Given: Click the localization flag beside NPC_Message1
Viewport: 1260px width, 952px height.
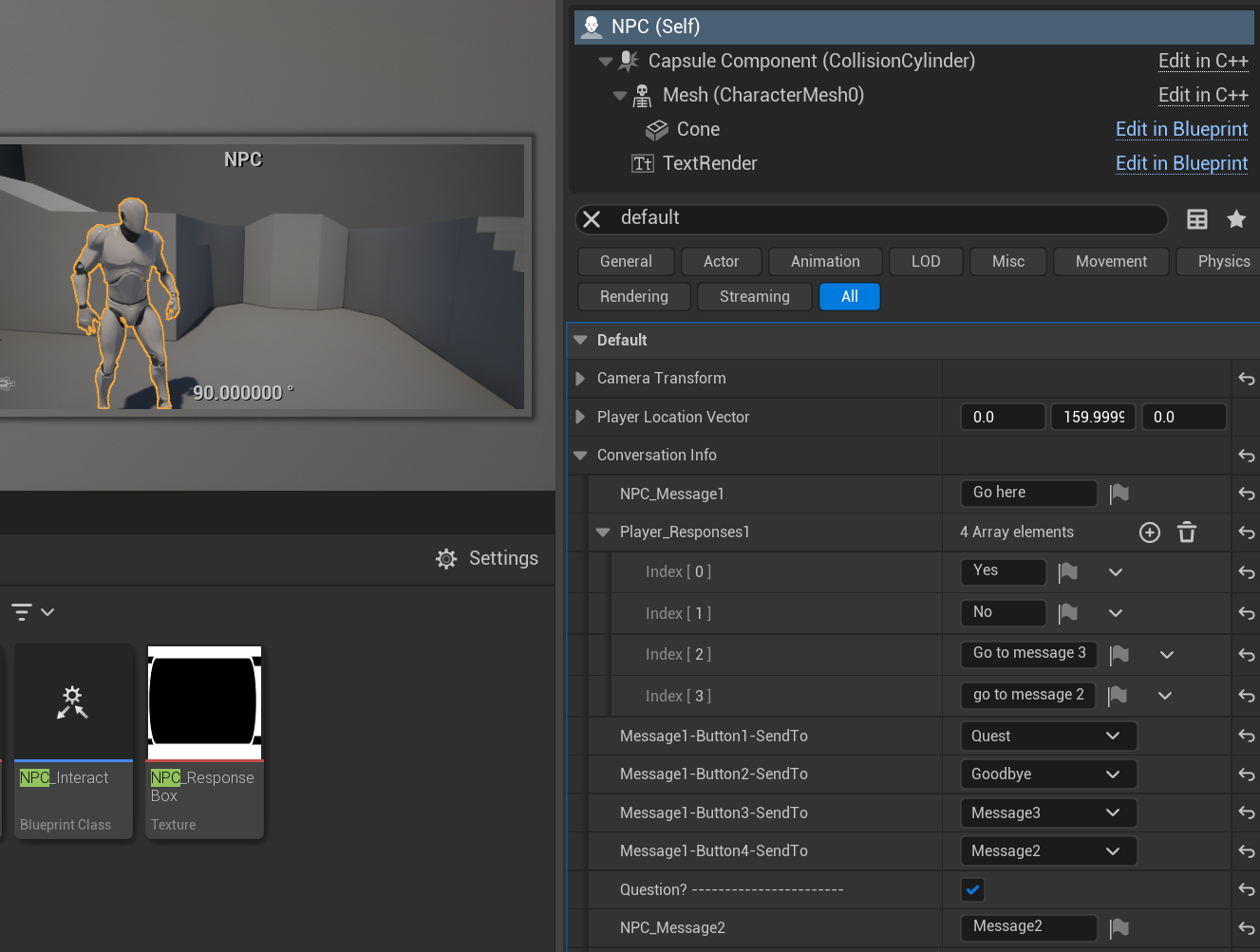Looking at the screenshot, I should point(1119,494).
